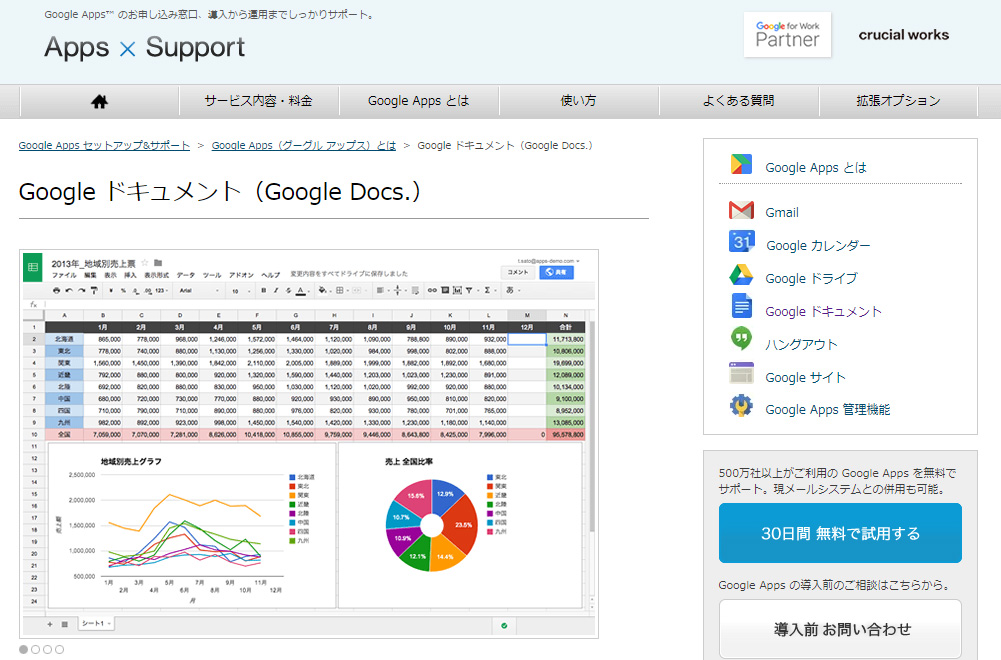The height and width of the screenshot is (660, 1001).
Task: Select the second carousel dot indicator
Action: pos(36,649)
